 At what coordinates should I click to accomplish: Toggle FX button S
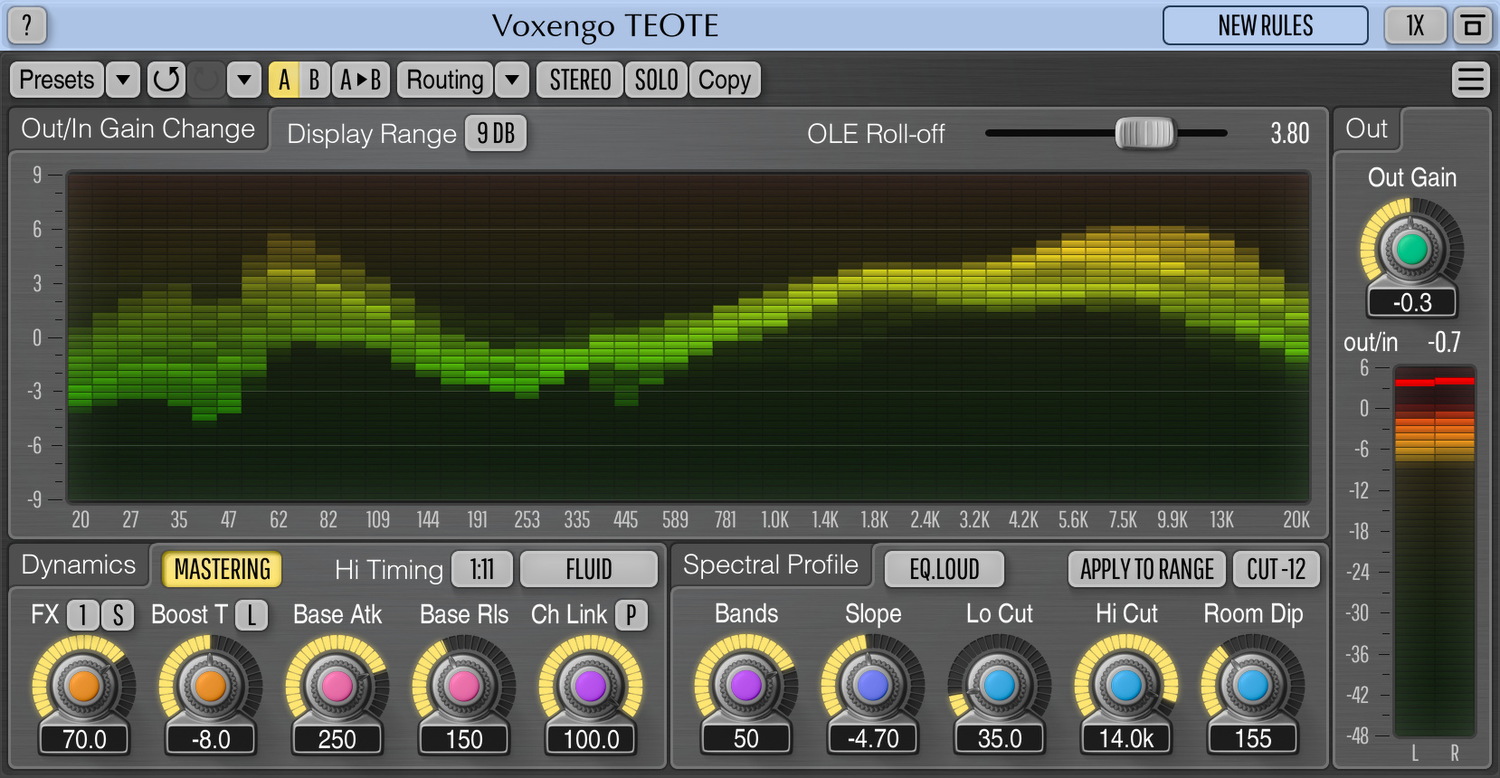pos(117,615)
